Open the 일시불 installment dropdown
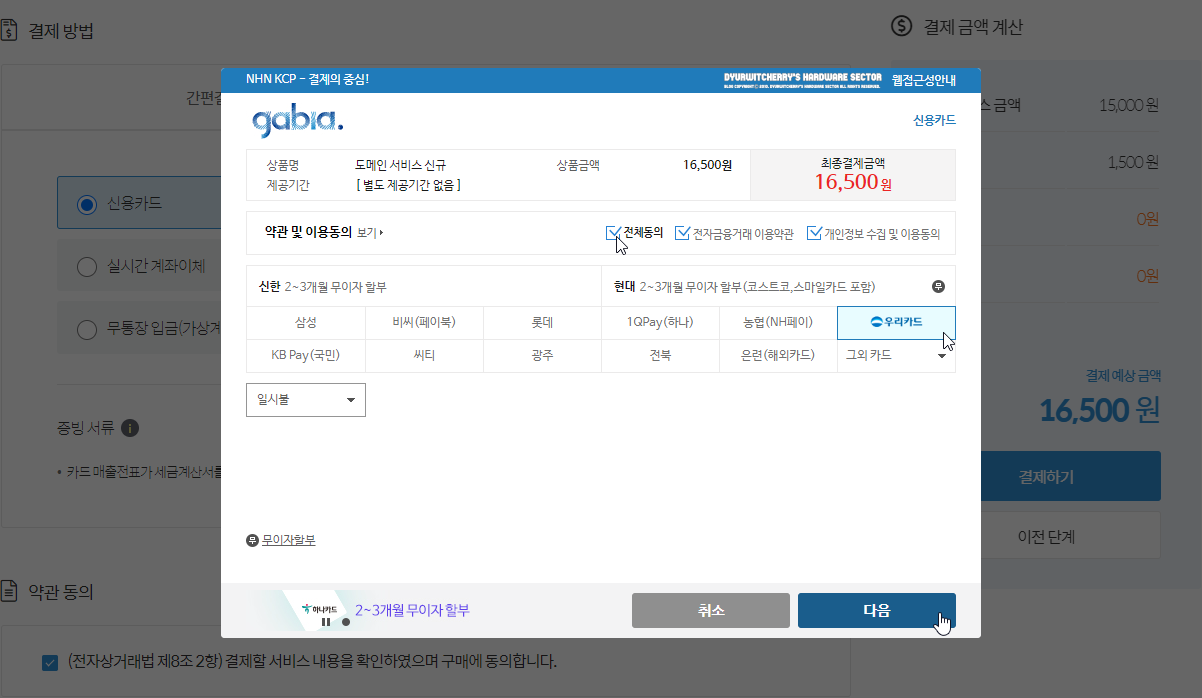 pyautogui.click(x=305, y=399)
